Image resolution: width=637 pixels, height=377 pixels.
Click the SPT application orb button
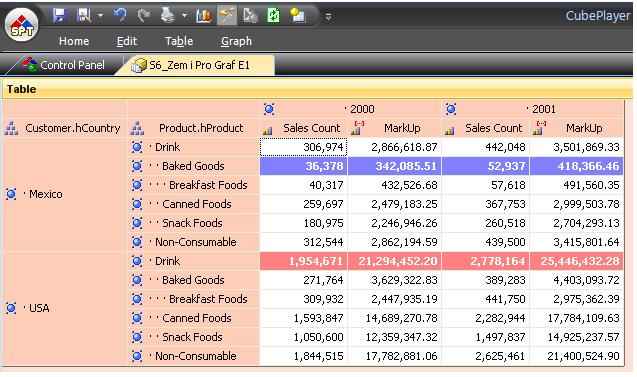22,25
